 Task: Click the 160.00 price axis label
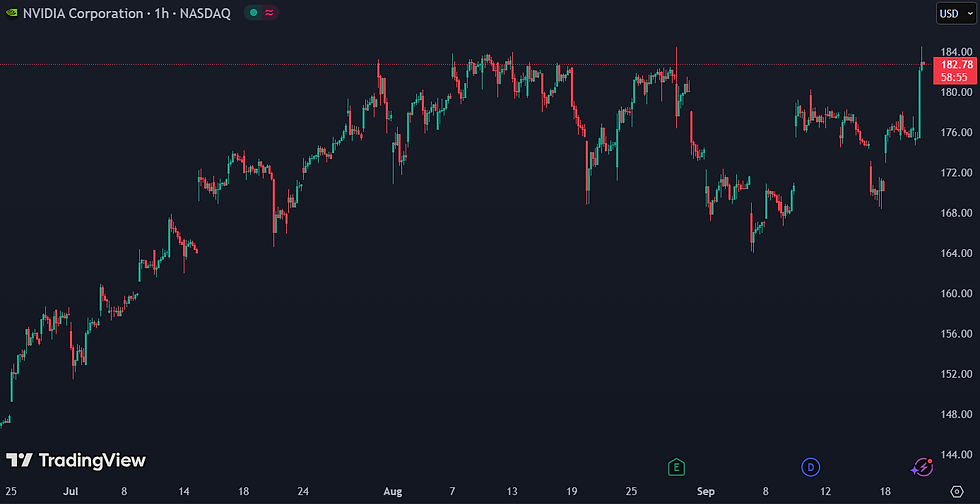pyautogui.click(x=957, y=293)
